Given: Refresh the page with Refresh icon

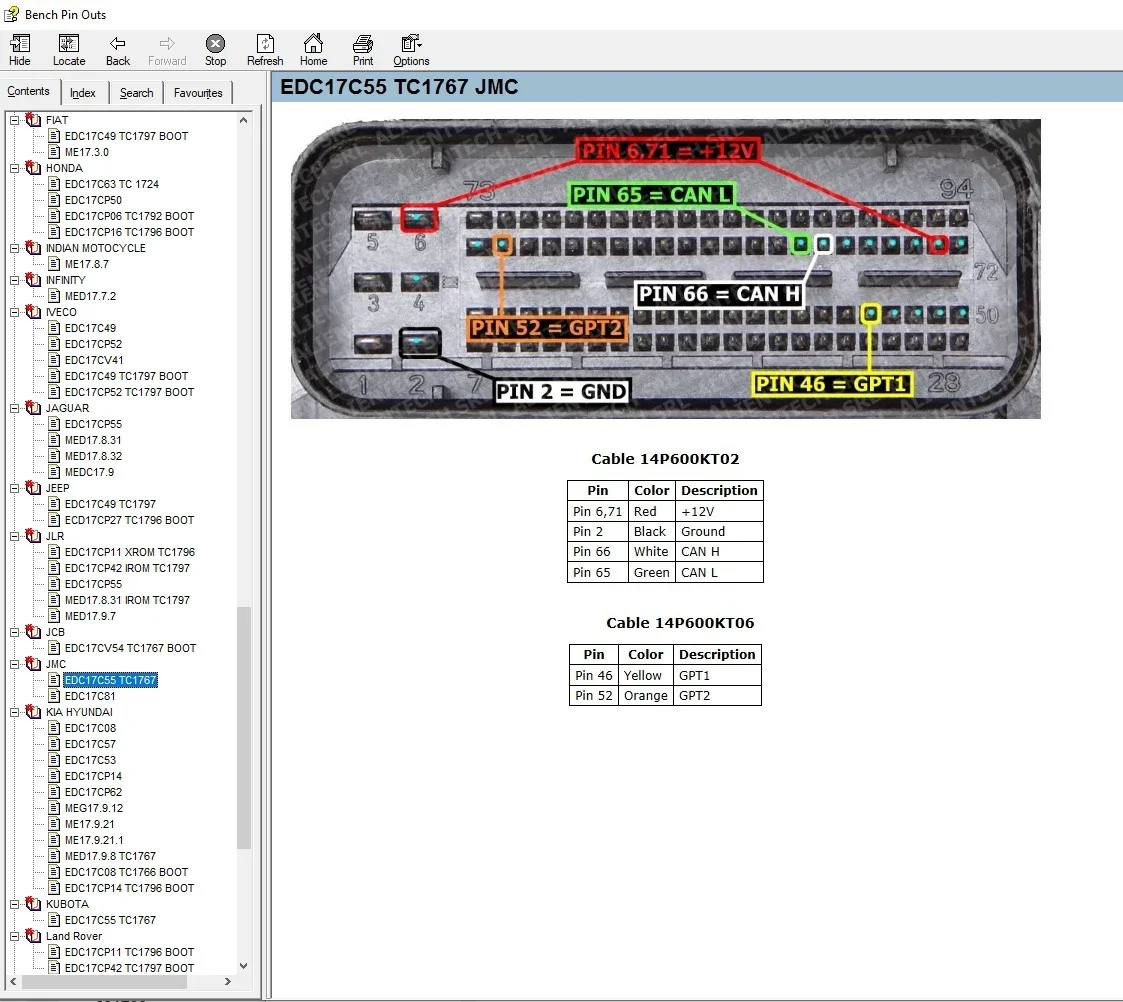Looking at the screenshot, I should point(265,50).
